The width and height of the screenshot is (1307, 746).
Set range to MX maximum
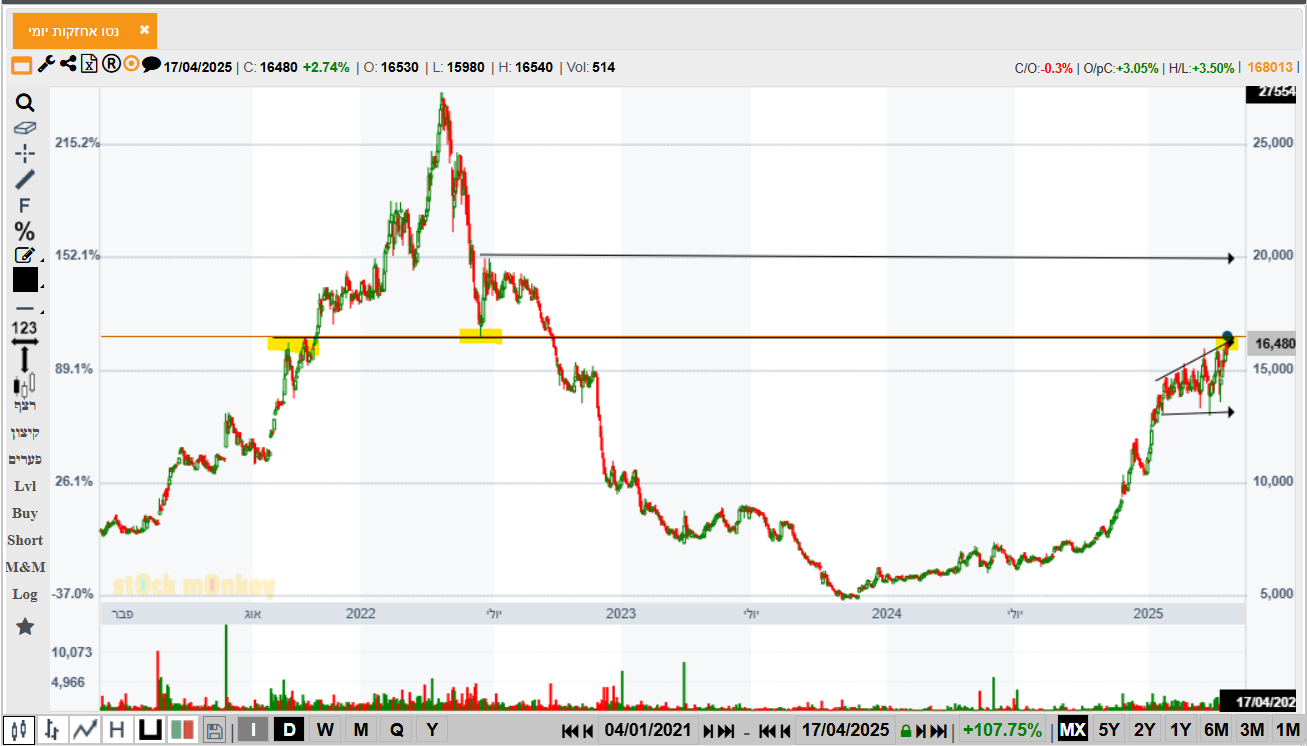tap(1072, 730)
